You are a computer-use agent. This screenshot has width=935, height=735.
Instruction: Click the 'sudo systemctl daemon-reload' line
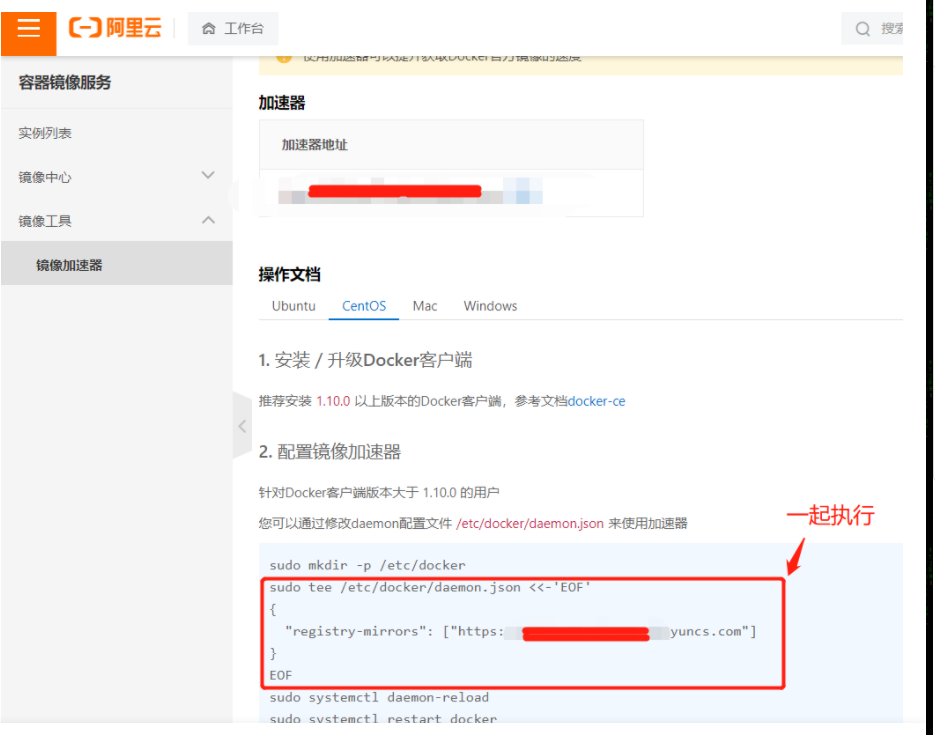pyautogui.click(x=379, y=697)
